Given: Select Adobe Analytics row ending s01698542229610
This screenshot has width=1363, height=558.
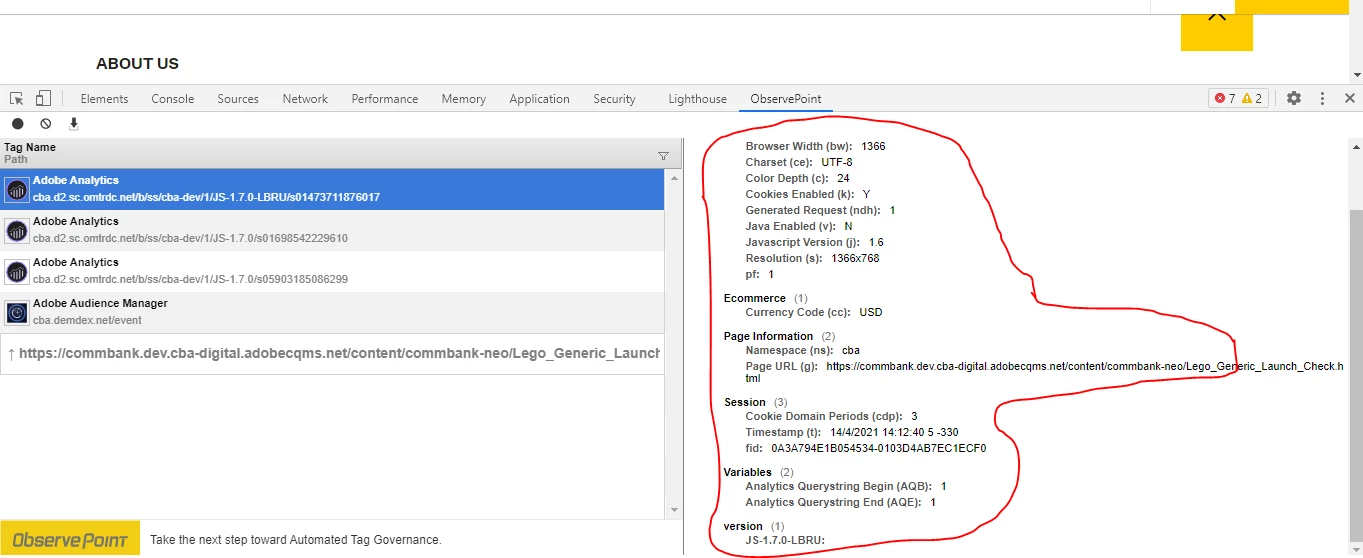Looking at the screenshot, I should [x=332, y=230].
